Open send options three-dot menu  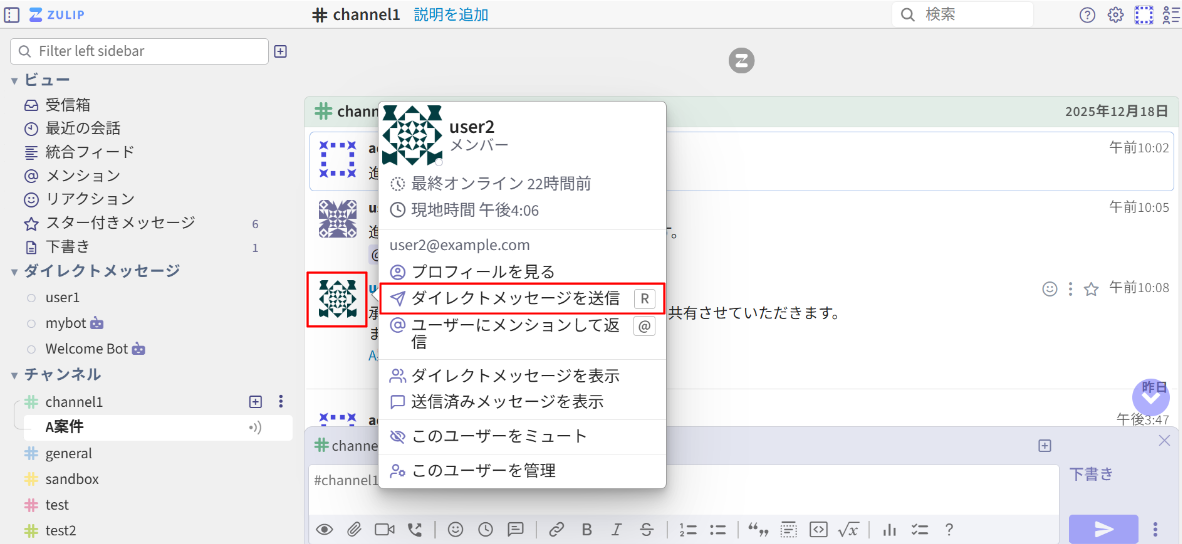[x=1155, y=528]
